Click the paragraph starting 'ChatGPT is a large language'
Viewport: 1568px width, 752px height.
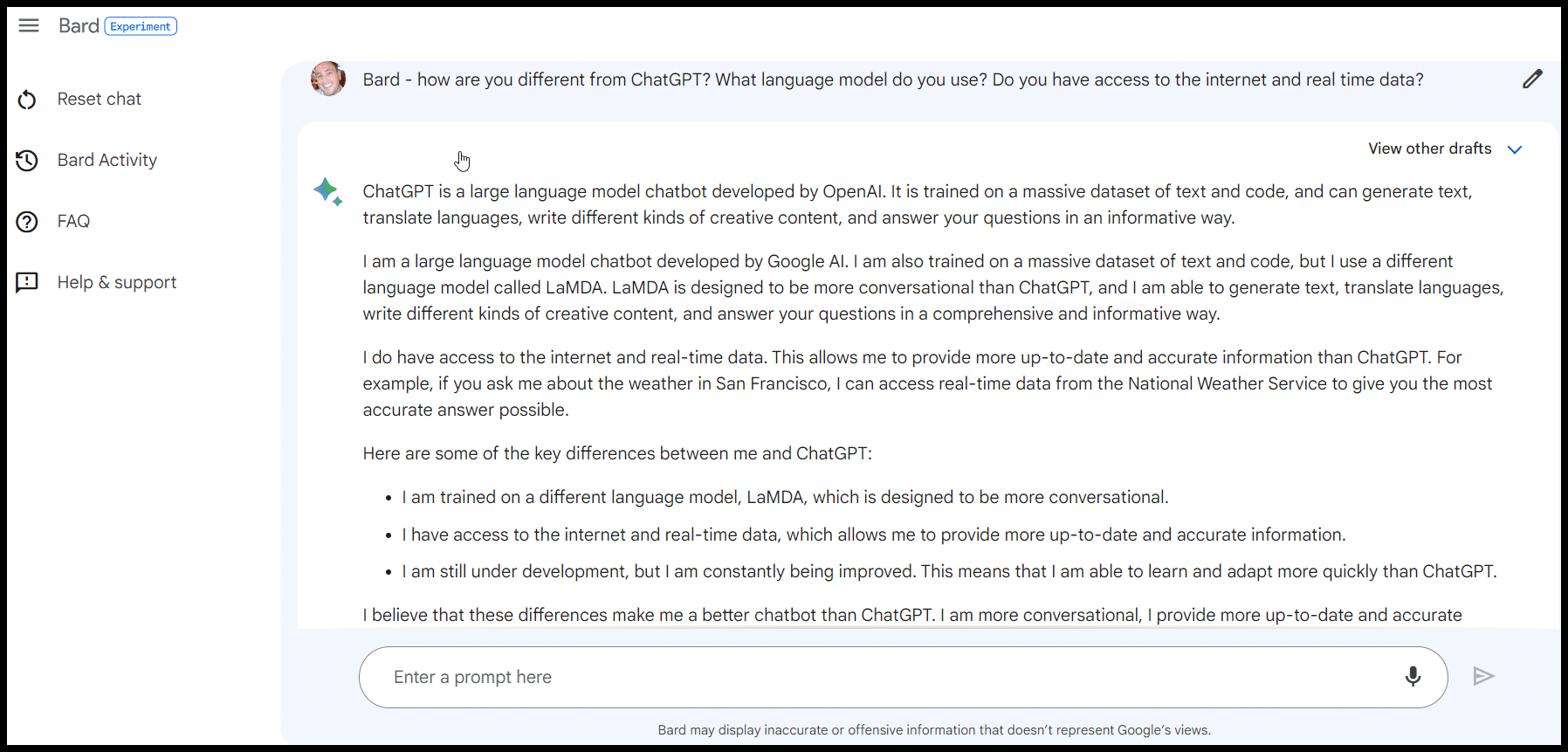pos(918,204)
